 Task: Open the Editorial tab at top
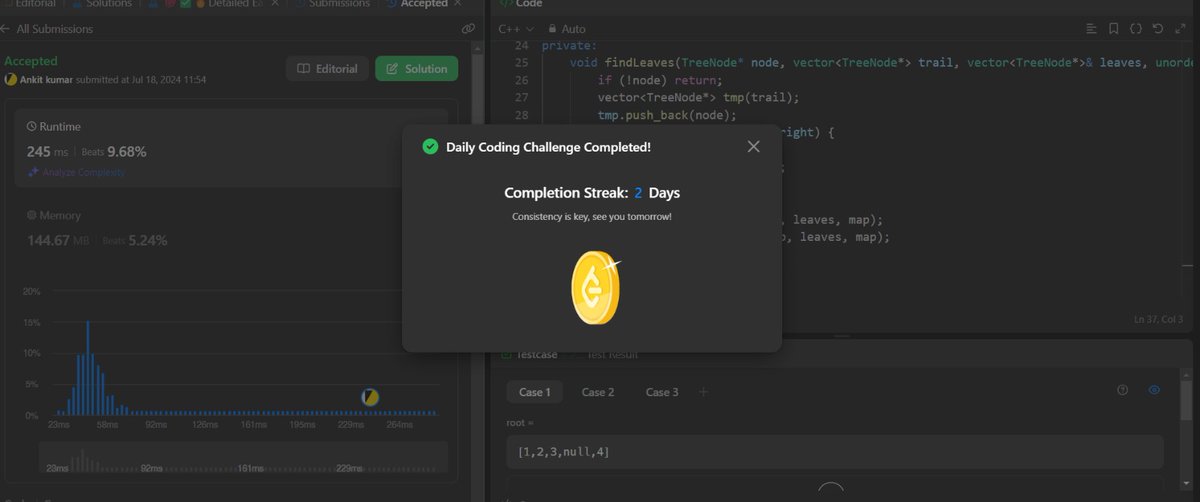tap(28, 4)
